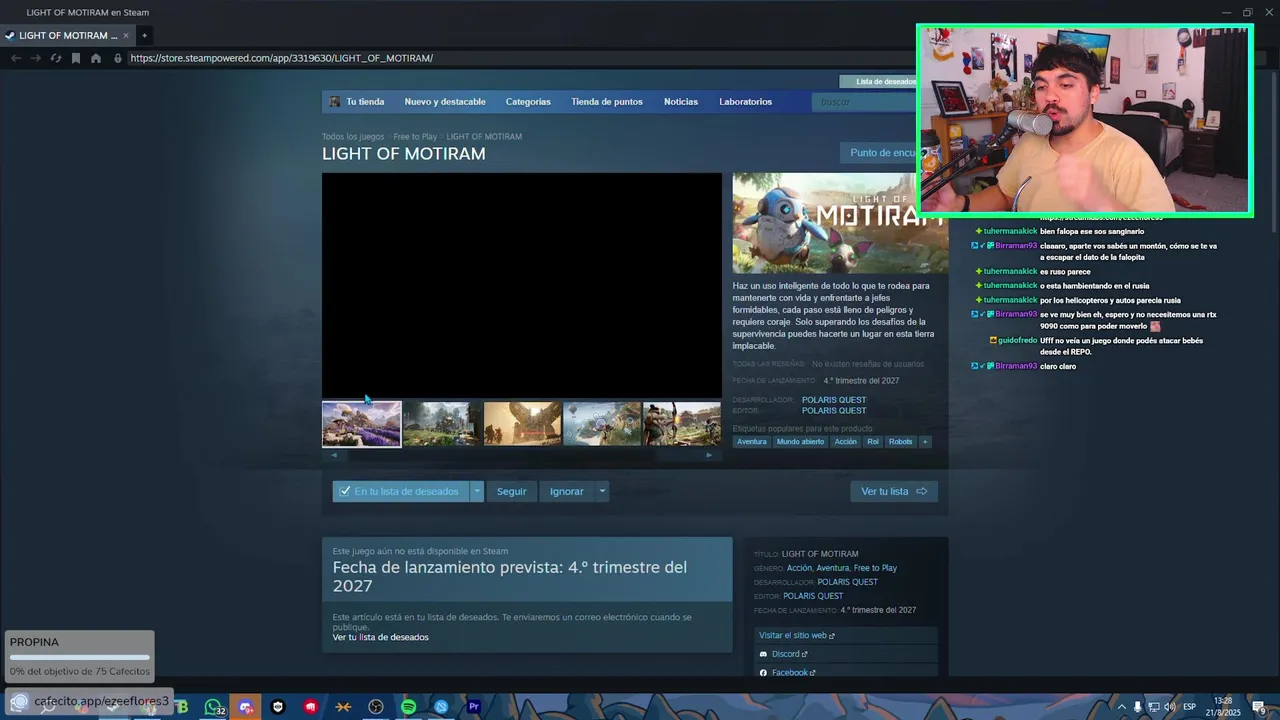The width and height of the screenshot is (1280, 720).
Task: Open the blue circular taskbar app
Action: pyautogui.click(x=441, y=707)
